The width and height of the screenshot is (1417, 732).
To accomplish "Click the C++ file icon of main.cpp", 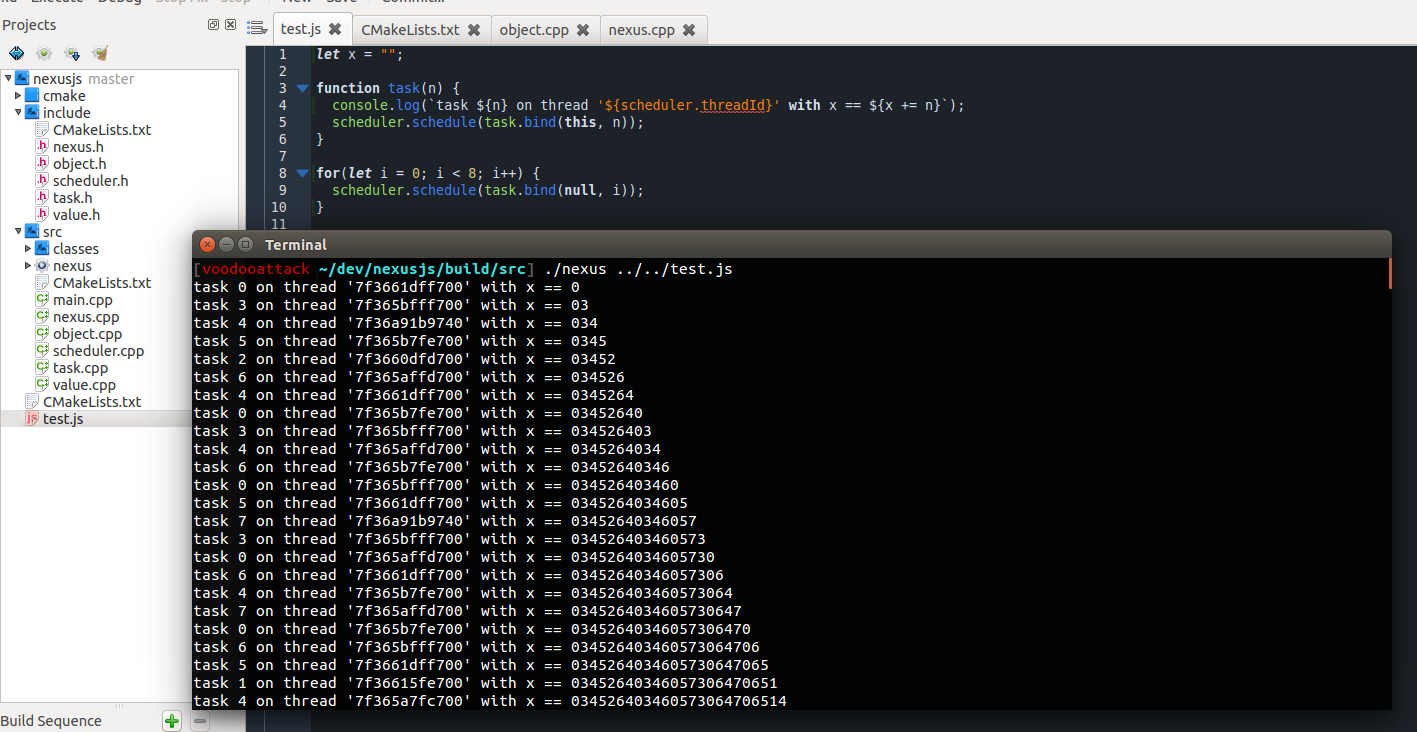I will tap(42, 300).
